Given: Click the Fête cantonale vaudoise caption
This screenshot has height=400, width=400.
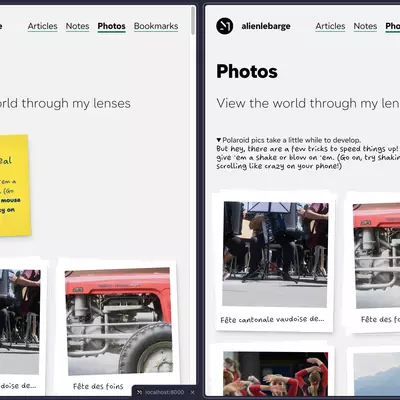Looking at the screenshot, I should tap(272, 319).
